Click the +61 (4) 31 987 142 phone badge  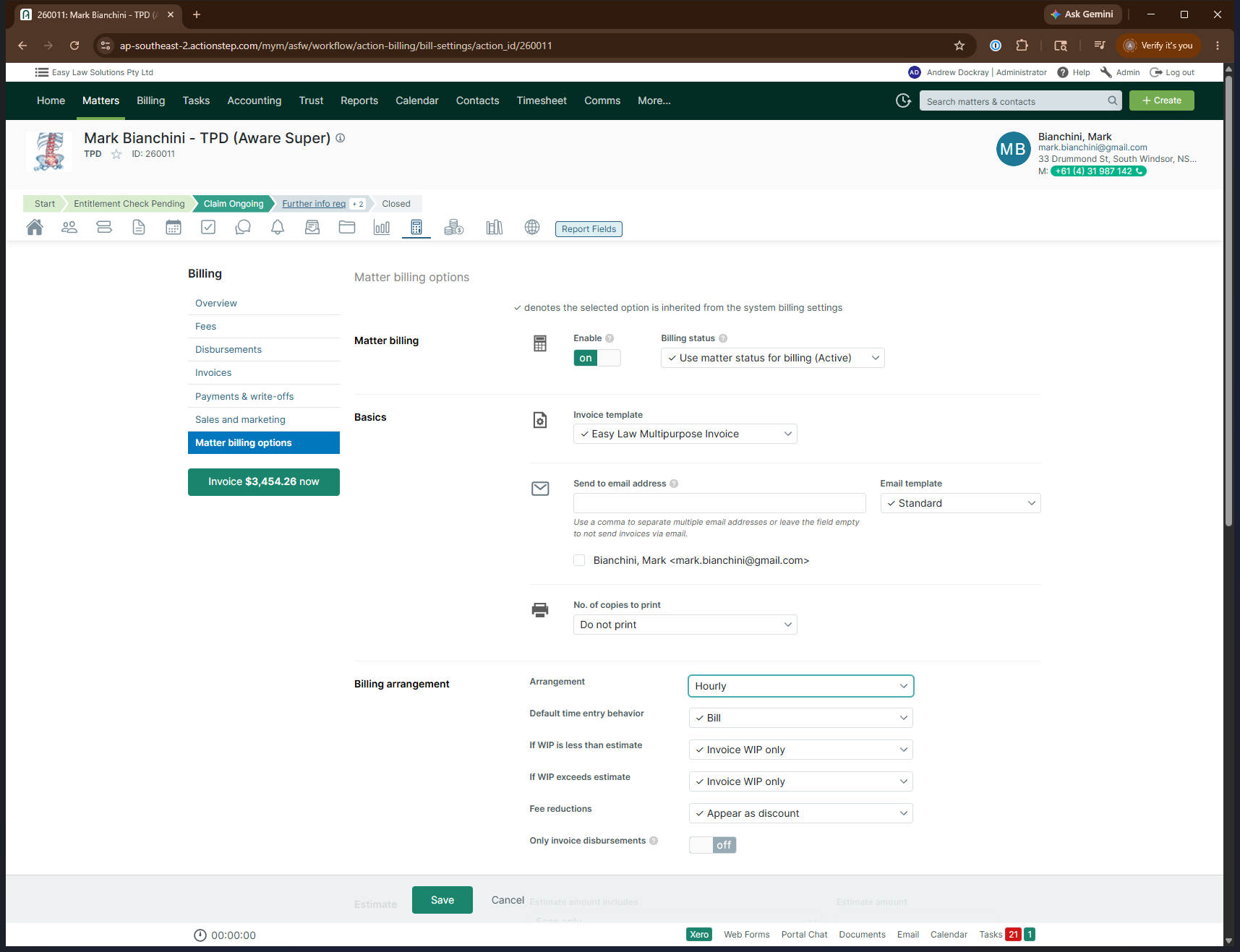(x=1098, y=171)
